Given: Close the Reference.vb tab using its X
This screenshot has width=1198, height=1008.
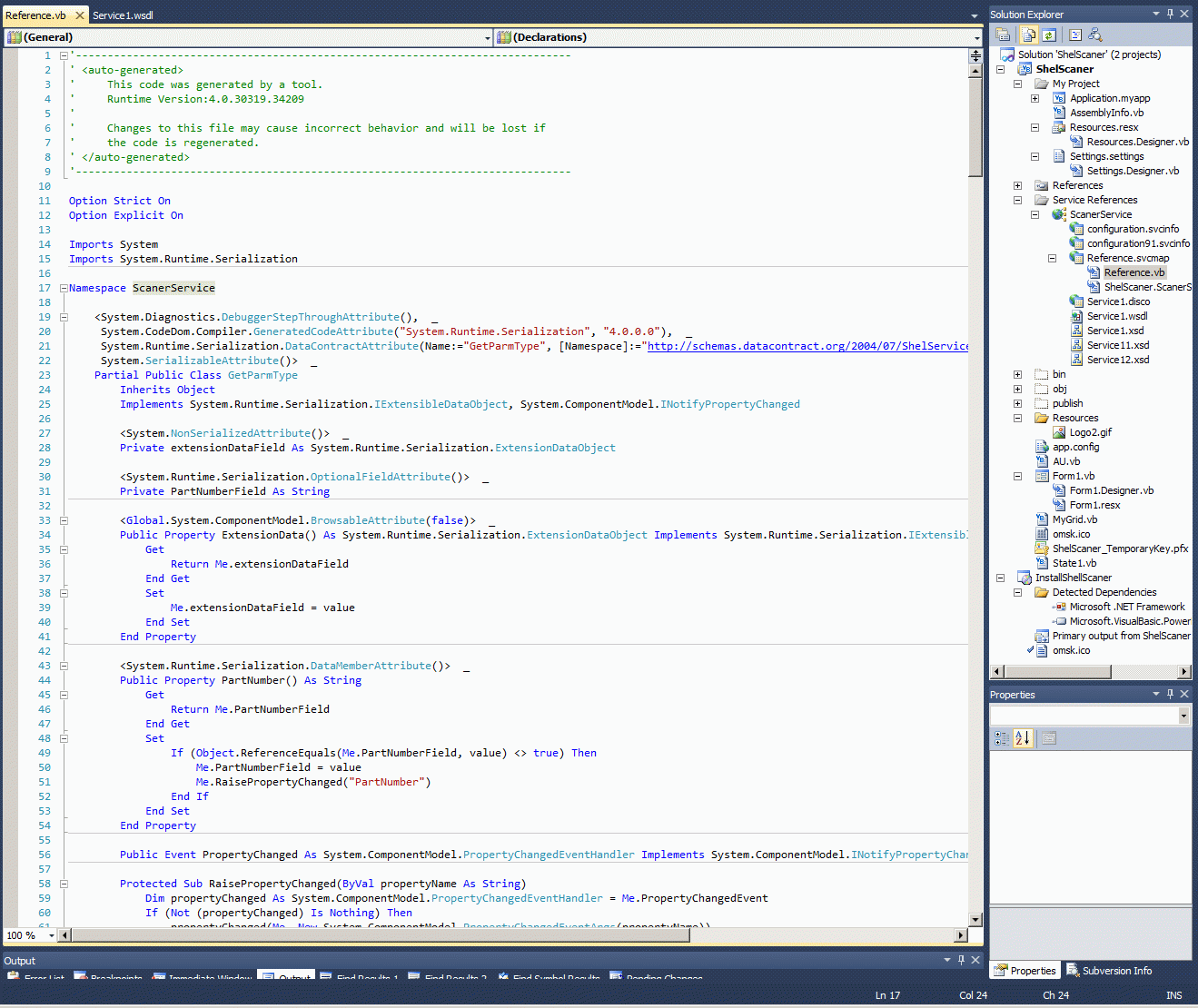Looking at the screenshot, I should tap(80, 15).
